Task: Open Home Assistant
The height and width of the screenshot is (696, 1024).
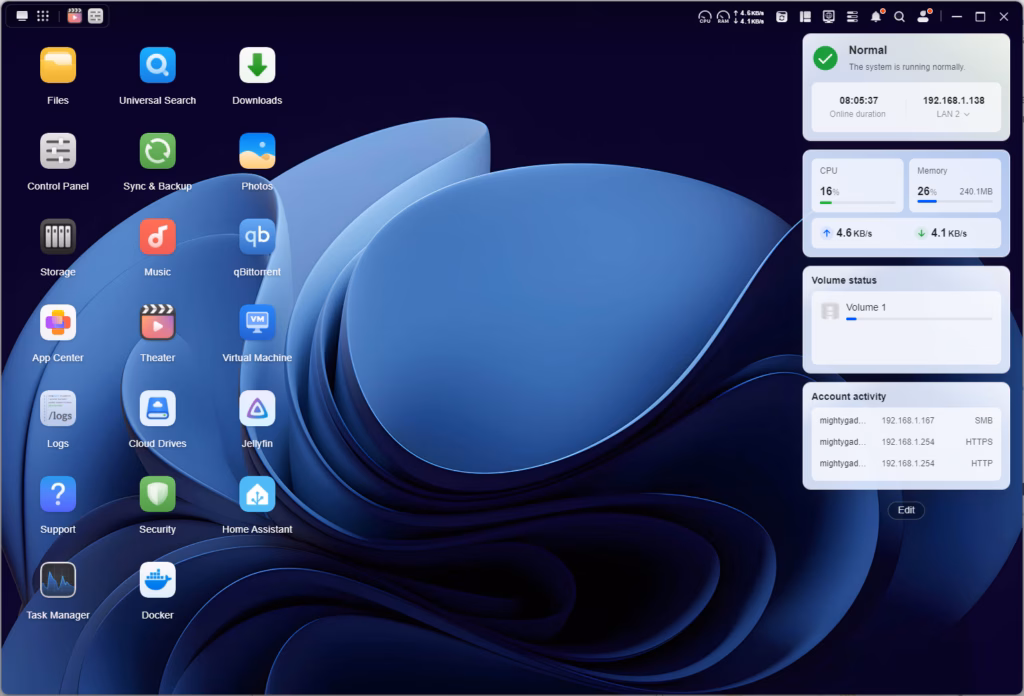Action: 257,495
